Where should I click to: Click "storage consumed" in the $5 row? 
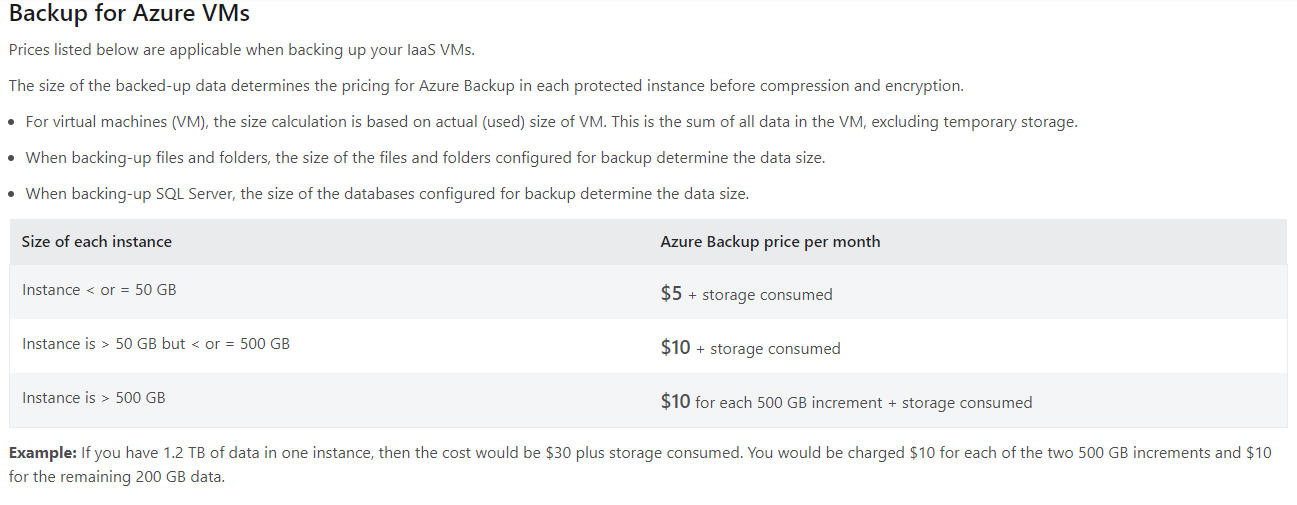(767, 295)
